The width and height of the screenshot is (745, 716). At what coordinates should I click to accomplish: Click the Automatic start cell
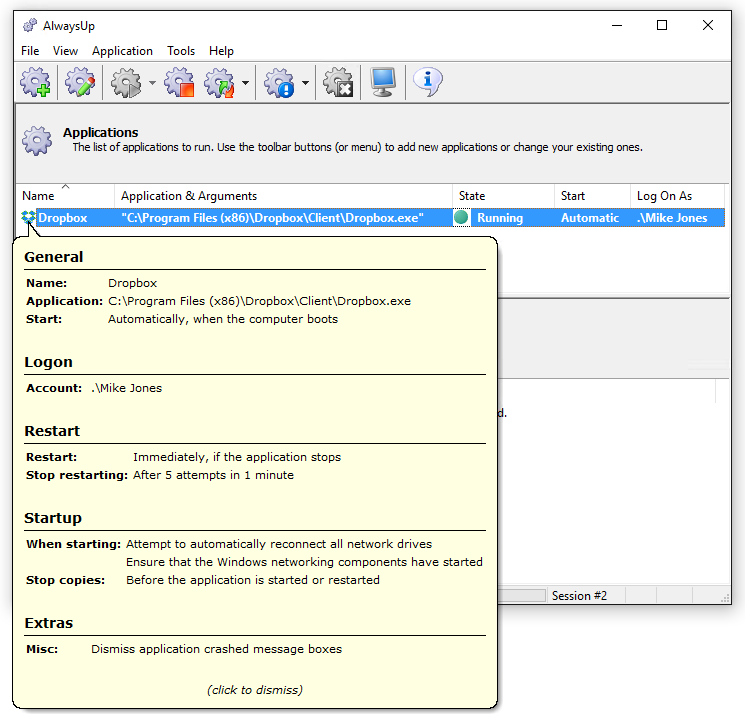click(x=590, y=218)
